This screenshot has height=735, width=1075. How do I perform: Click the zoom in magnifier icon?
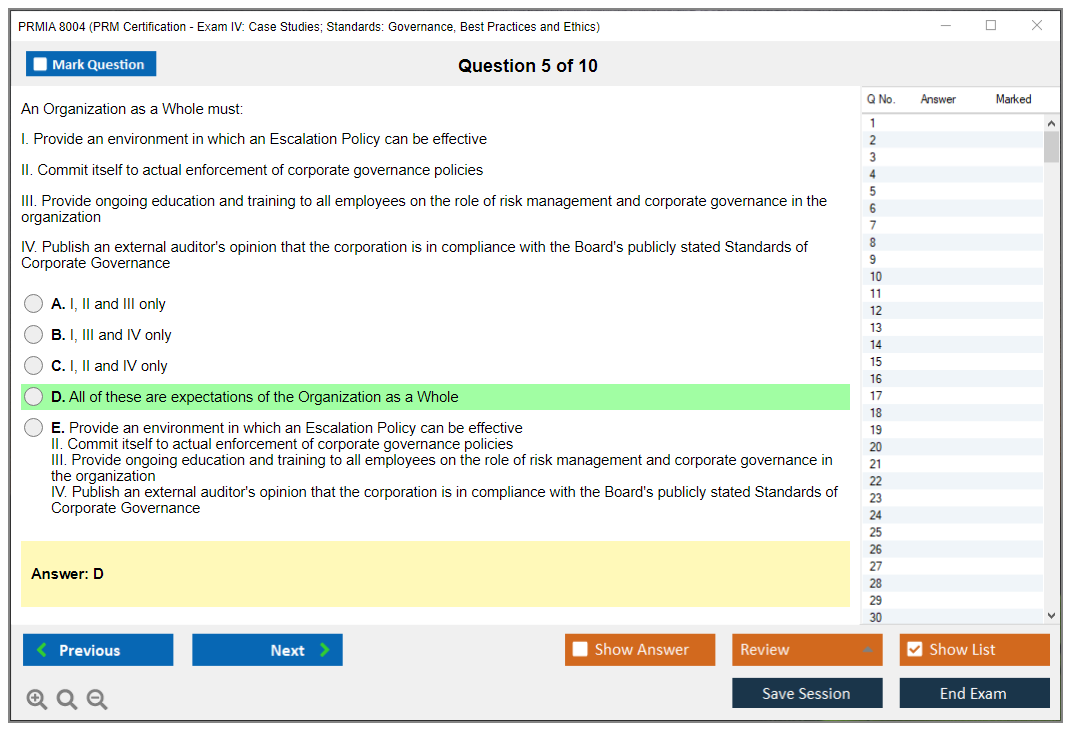pos(37,699)
